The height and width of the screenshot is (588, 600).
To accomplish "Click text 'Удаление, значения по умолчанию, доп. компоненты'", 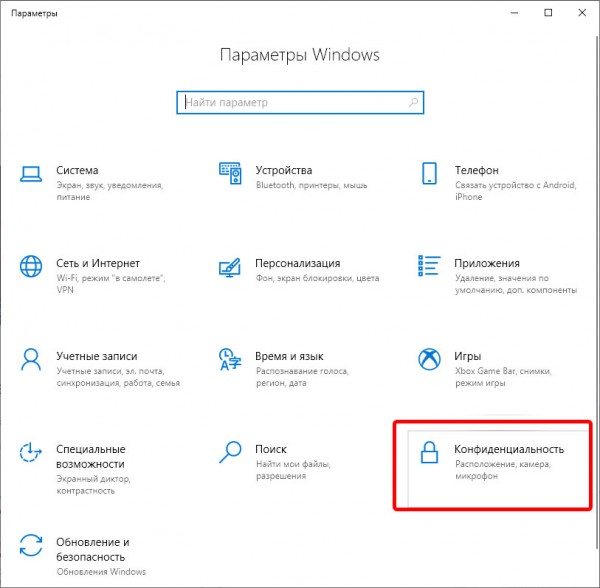I will tap(516, 284).
